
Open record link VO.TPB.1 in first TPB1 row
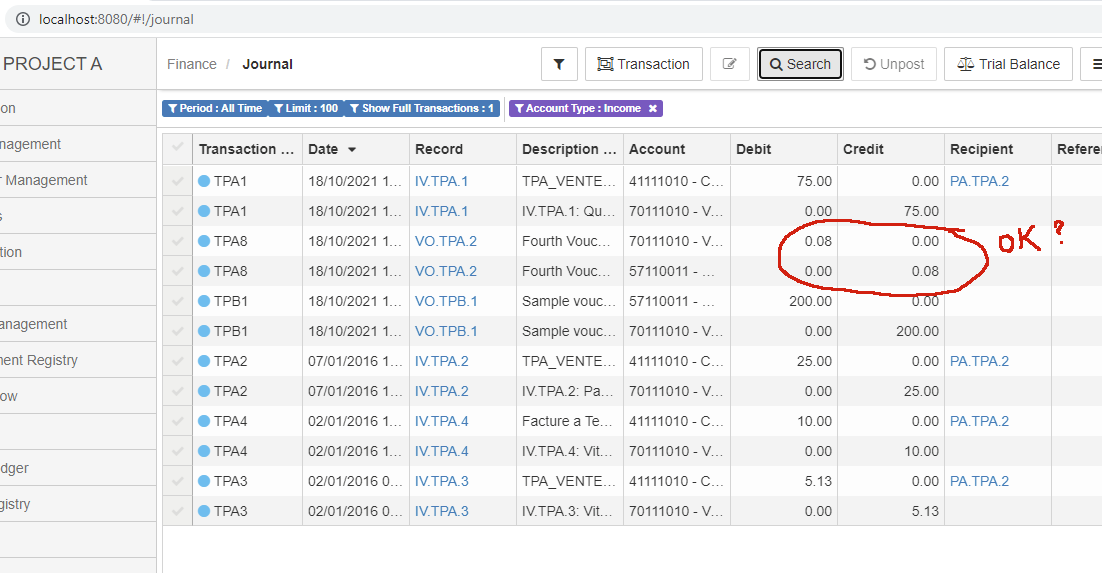(446, 301)
